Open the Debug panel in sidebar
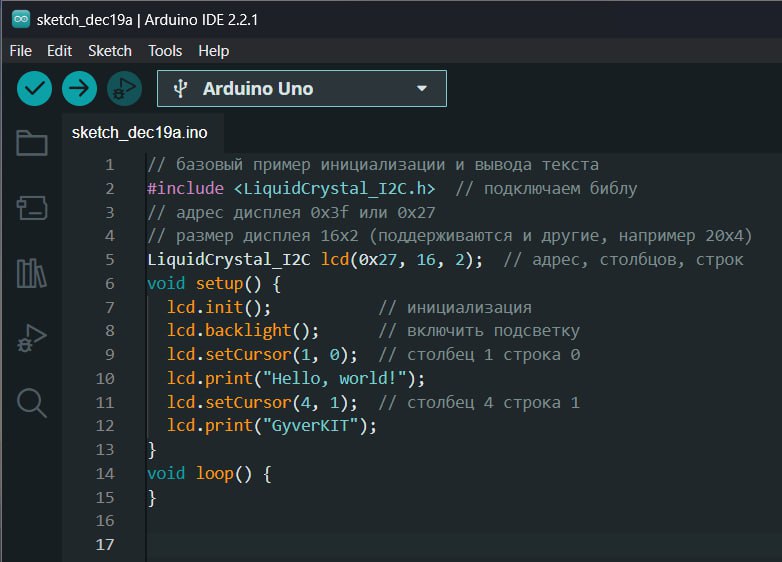Viewport: 782px width, 562px height. tap(32, 338)
